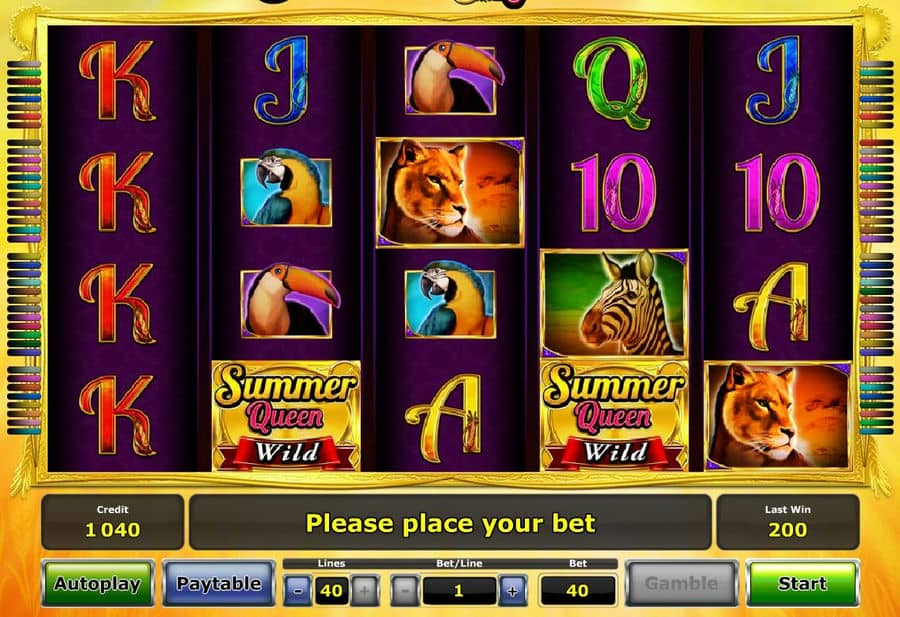This screenshot has height=617, width=900.
Task: Select the Summer Queen Wild on reel four
Action: [x=614, y=416]
